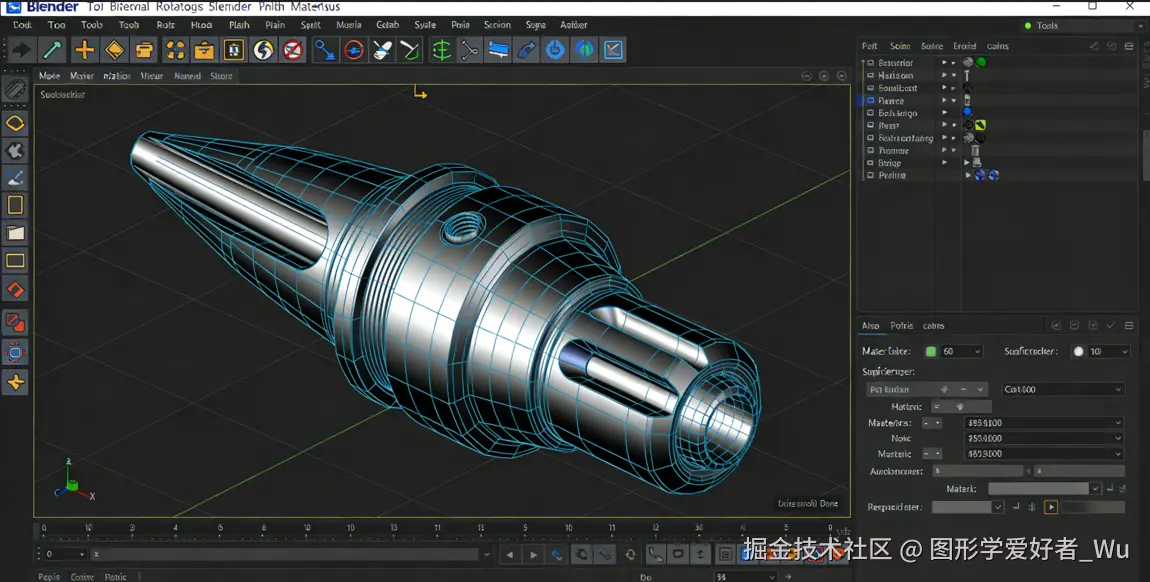Select the white brush tool icon
This screenshot has height=582, width=1150.
coord(382,50)
